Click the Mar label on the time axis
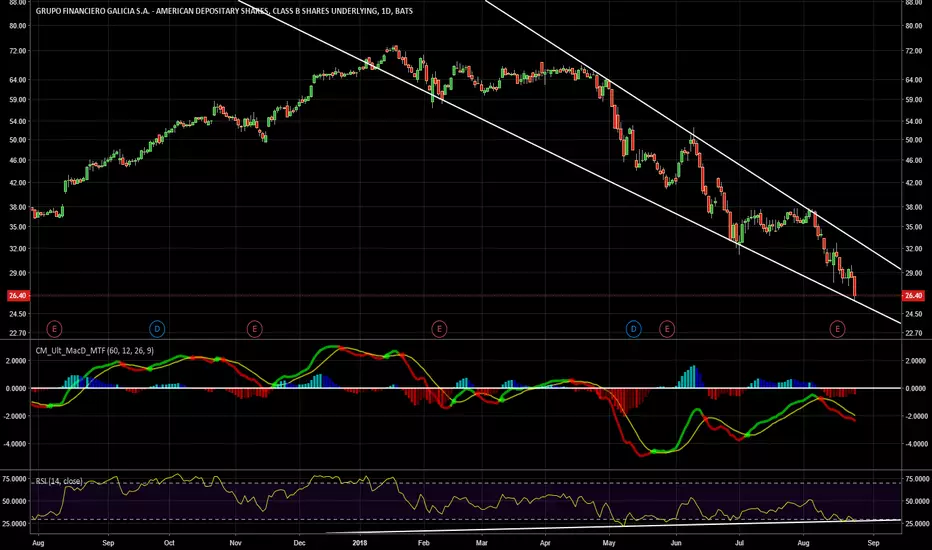 tap(481, 543)
